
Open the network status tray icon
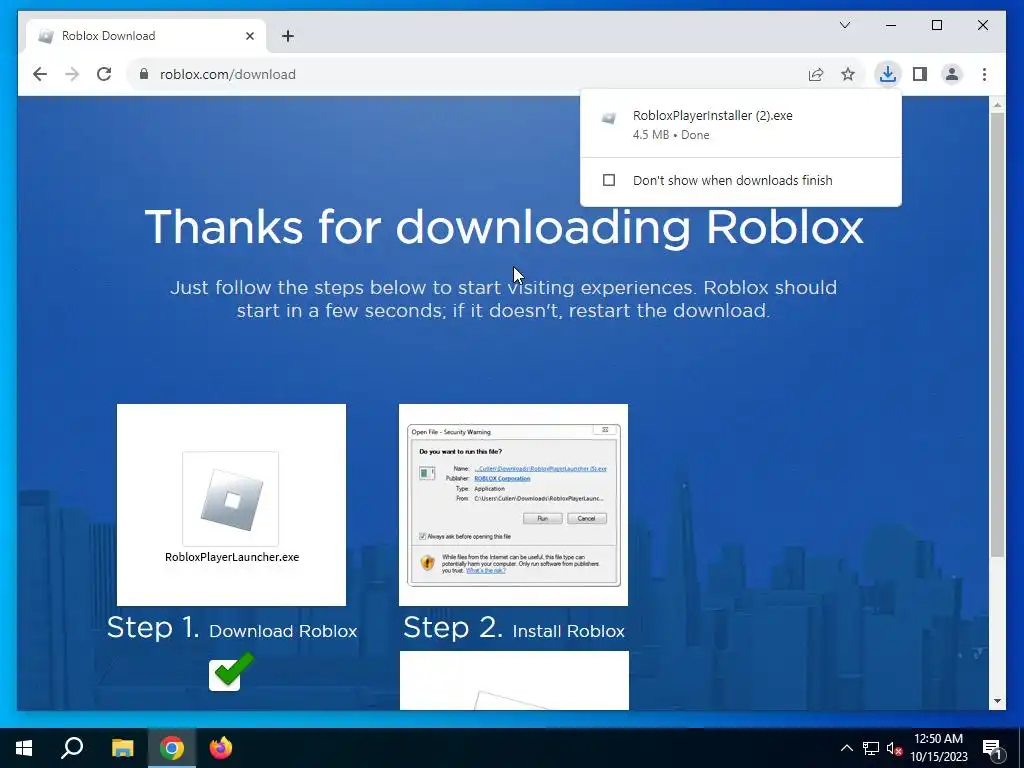(871, 748)
